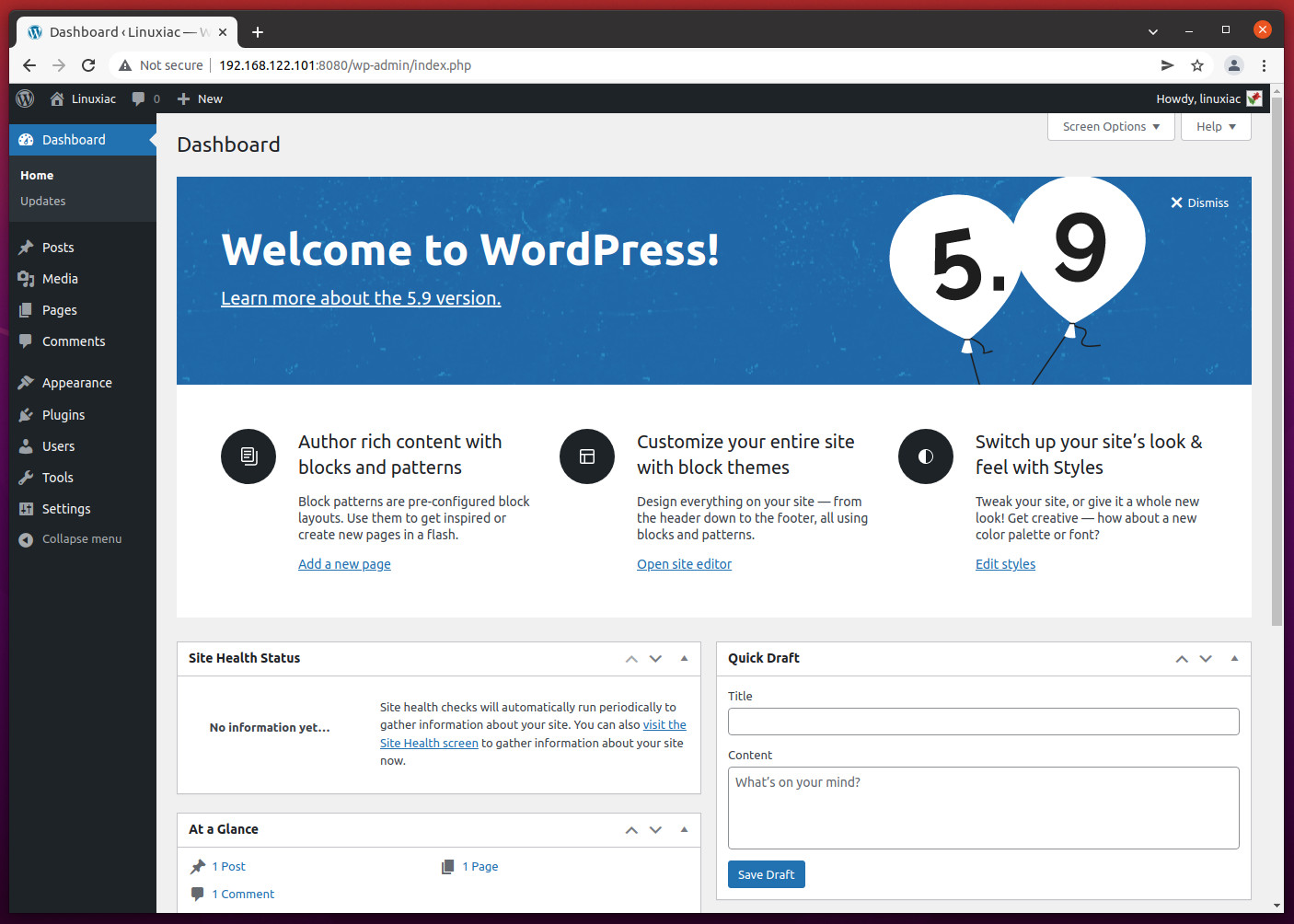The width and height of the screenshot is (1294, 924).
Task: Close the Dashboard browser tab
Action: (223, 32)
